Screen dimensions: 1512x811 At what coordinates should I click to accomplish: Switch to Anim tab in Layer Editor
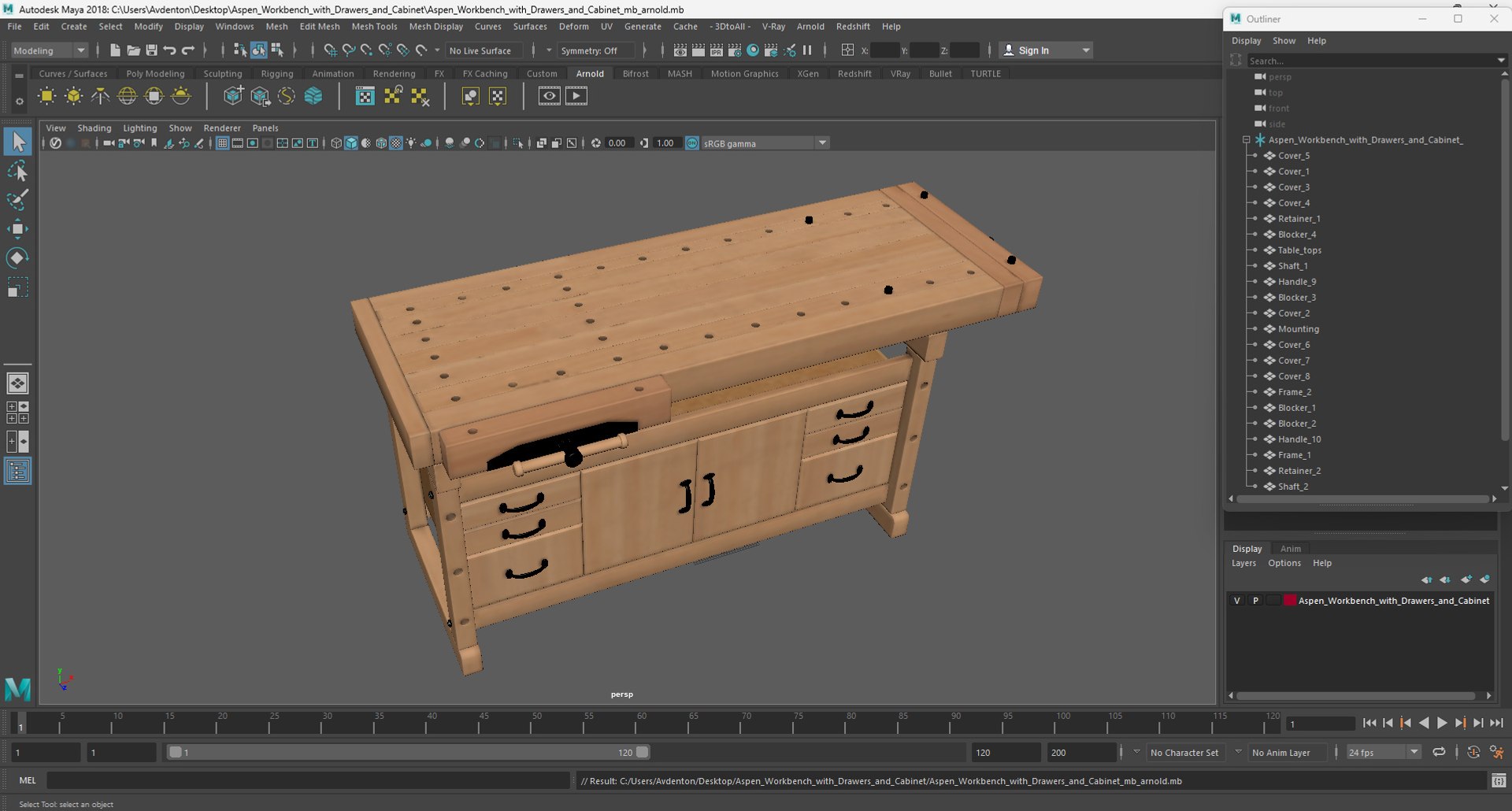pyautogui.click(x=1290, y=549)
